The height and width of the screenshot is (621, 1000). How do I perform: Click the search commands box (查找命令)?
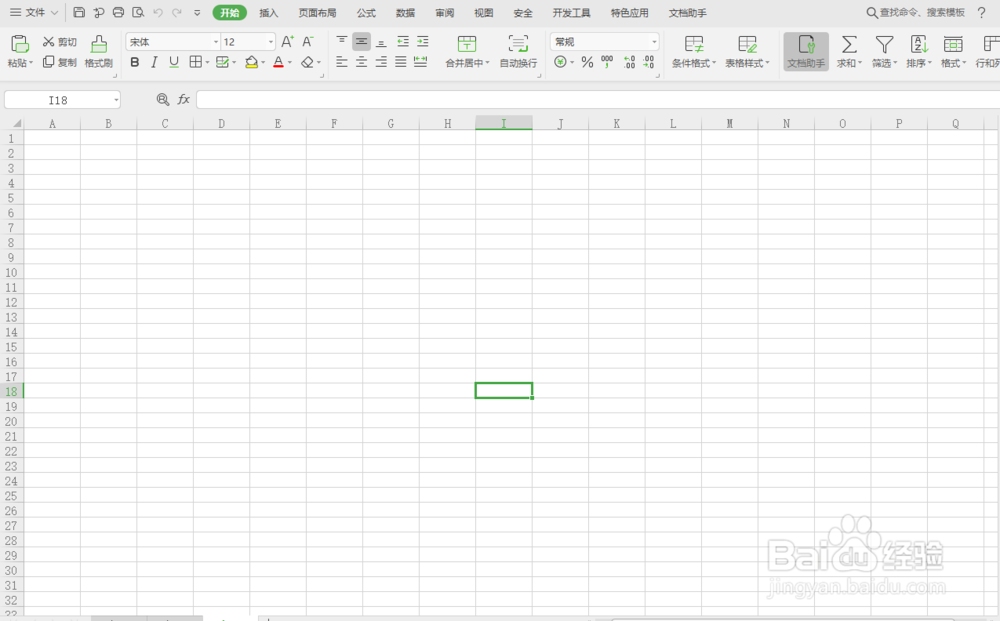(916, 12)
